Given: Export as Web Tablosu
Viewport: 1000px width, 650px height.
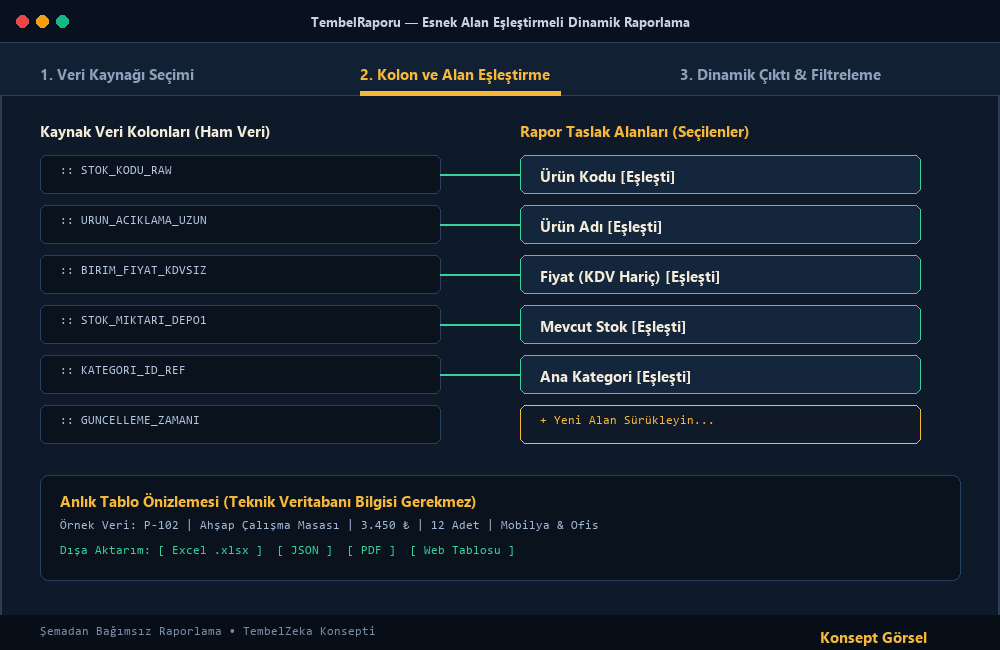Looking at the screenshot, I should pos(462,550).
